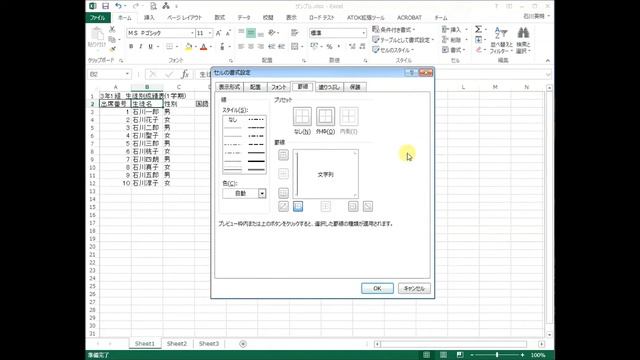Screen dimensions: 640x360
Task: Switch to the '保護' dialog tab
Action: (x=355, y=87)
